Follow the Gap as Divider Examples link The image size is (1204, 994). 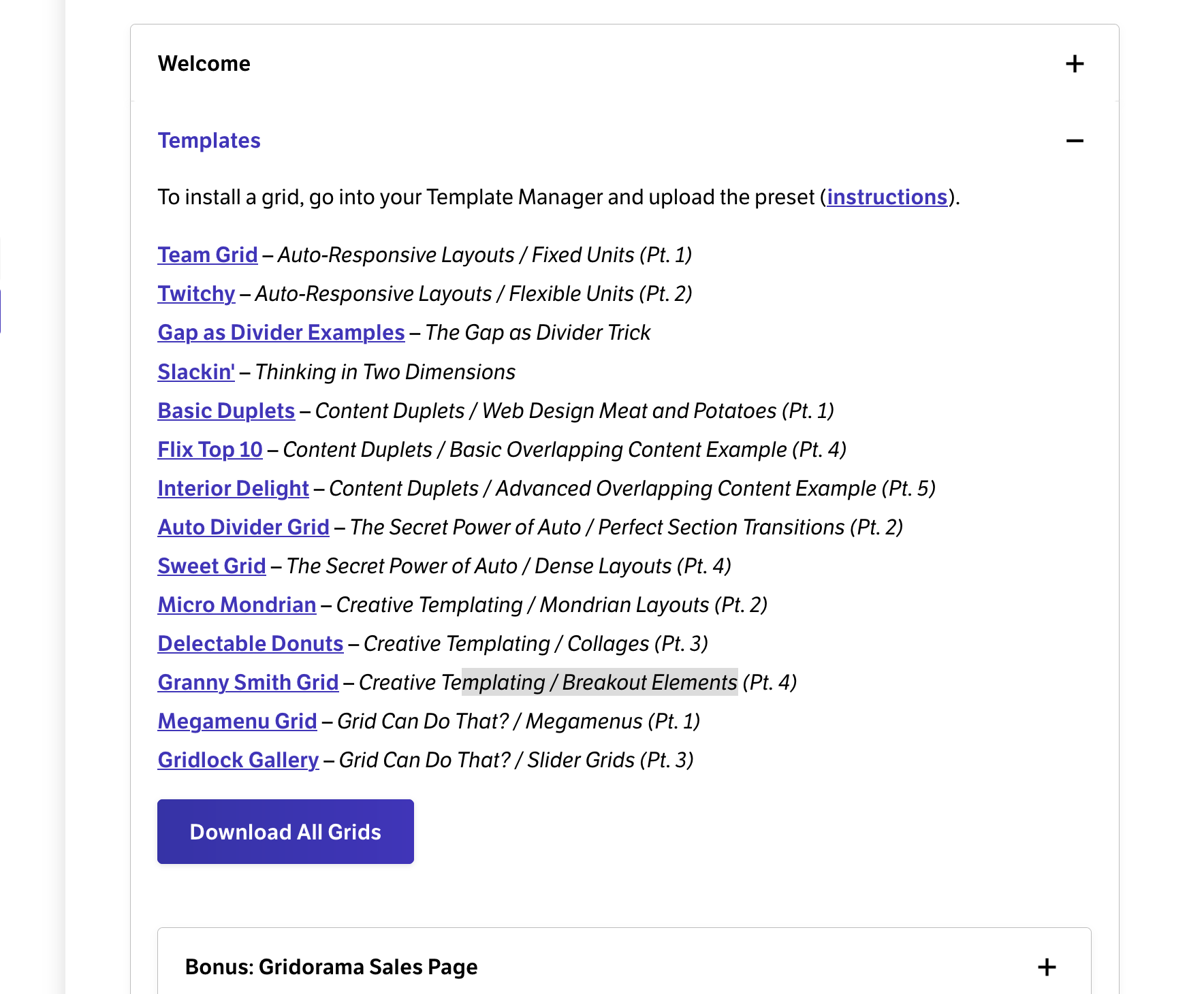281,332
